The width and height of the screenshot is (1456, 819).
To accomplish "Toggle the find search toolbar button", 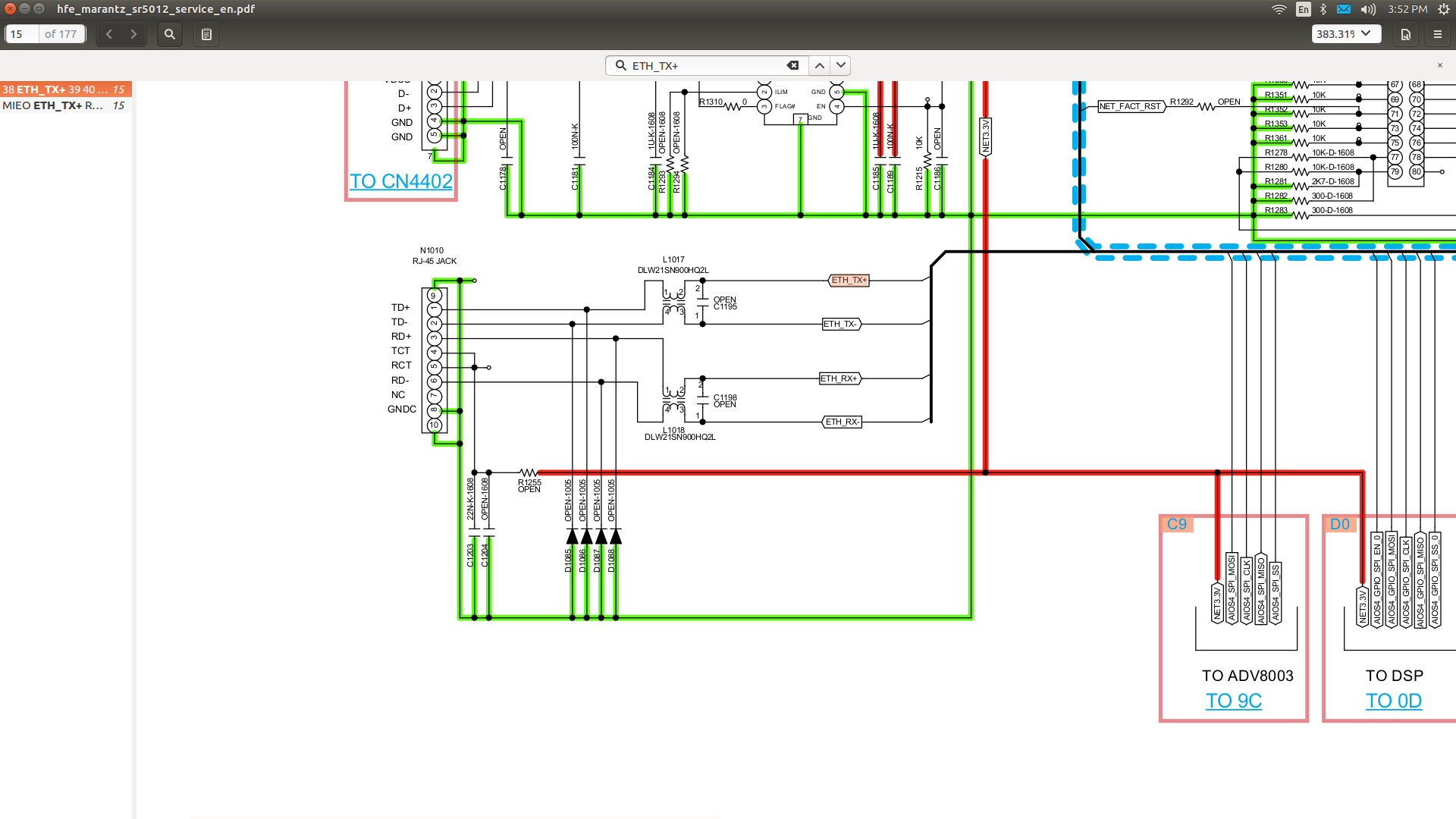I will (x=170, y=34).
